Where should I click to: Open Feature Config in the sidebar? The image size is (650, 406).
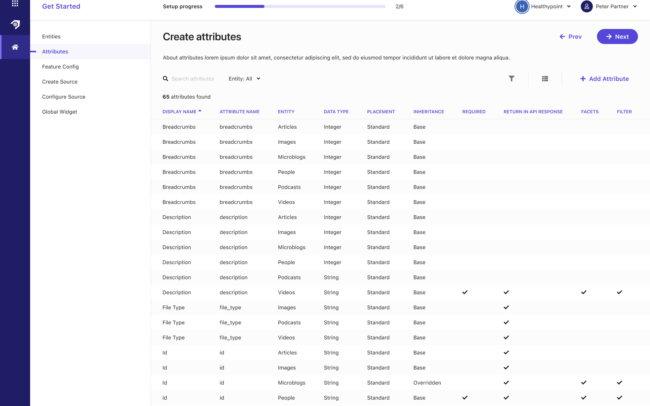(x=60, y=66)
